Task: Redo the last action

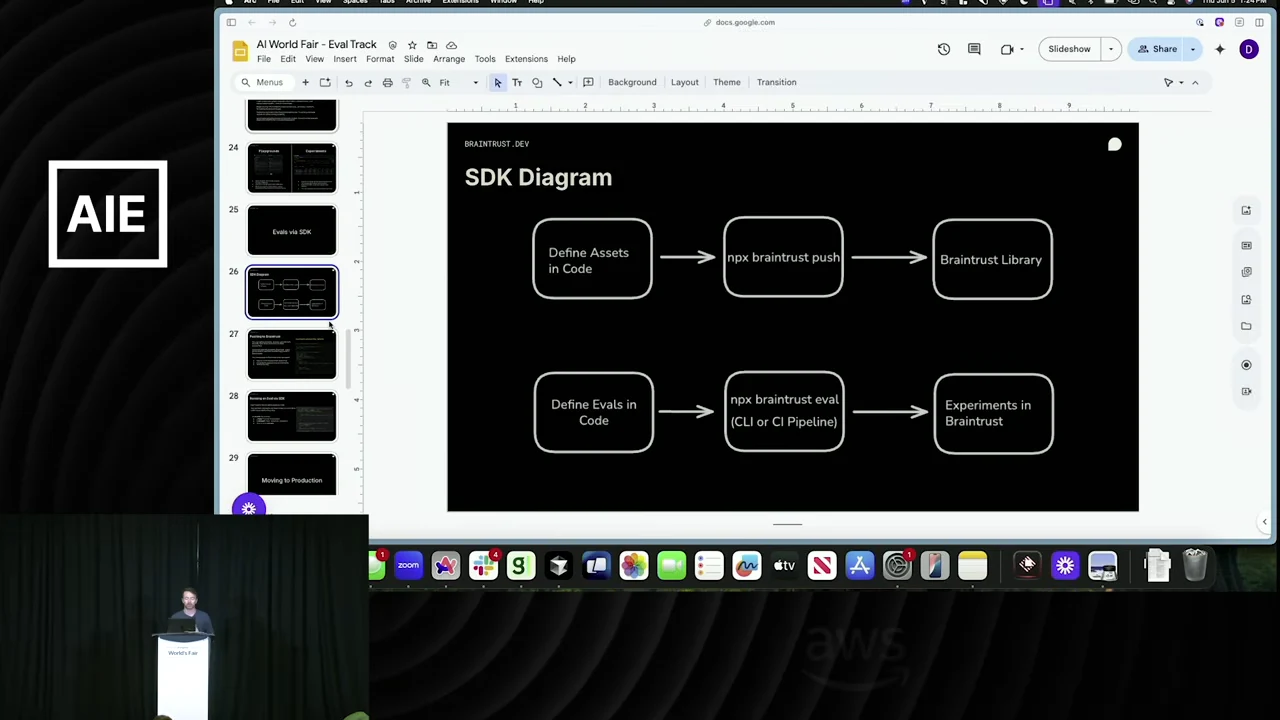Action: (368, 82)
